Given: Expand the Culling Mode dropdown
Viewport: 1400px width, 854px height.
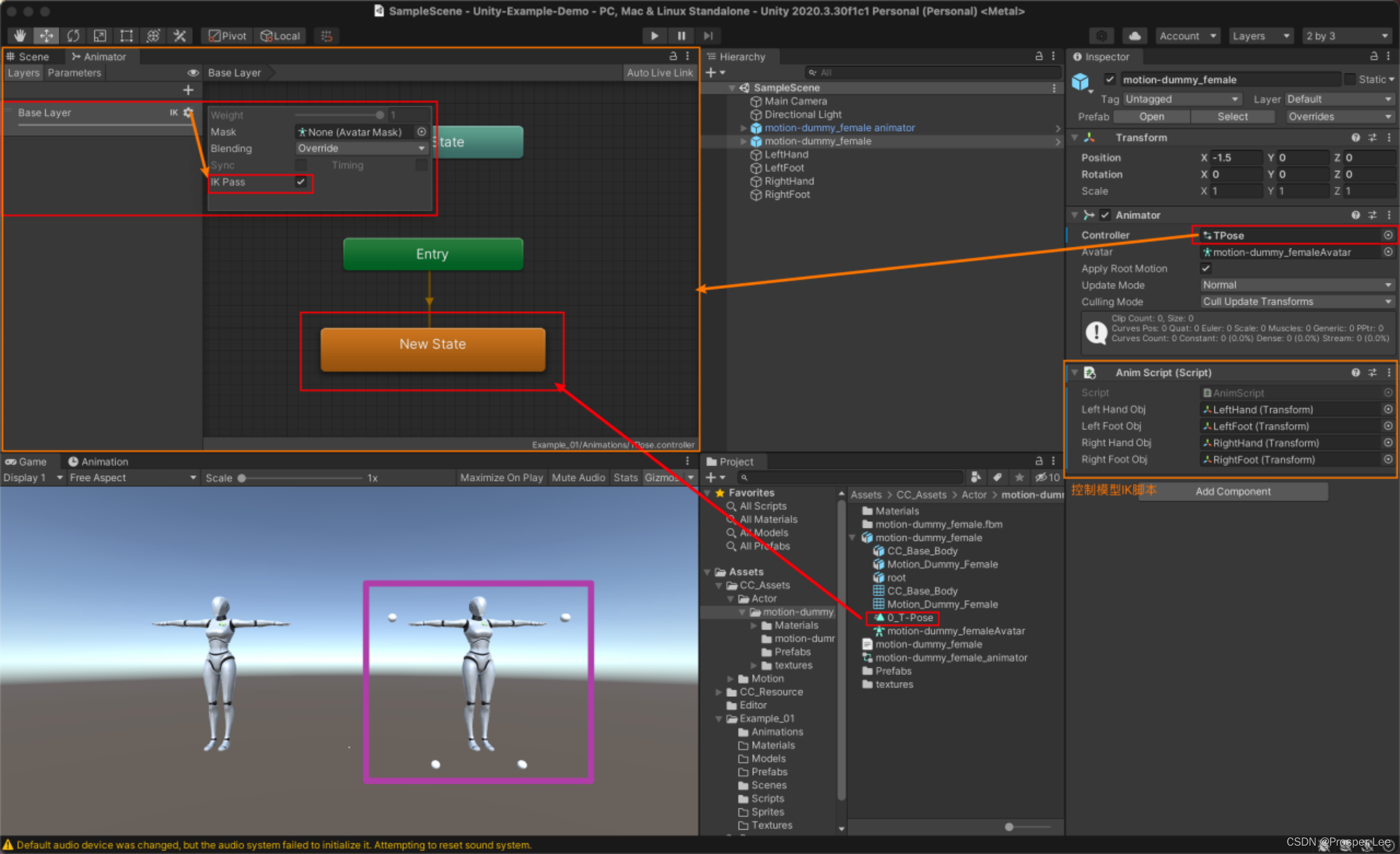Looking at the screenshot, I should click(x=1290, y=304).
